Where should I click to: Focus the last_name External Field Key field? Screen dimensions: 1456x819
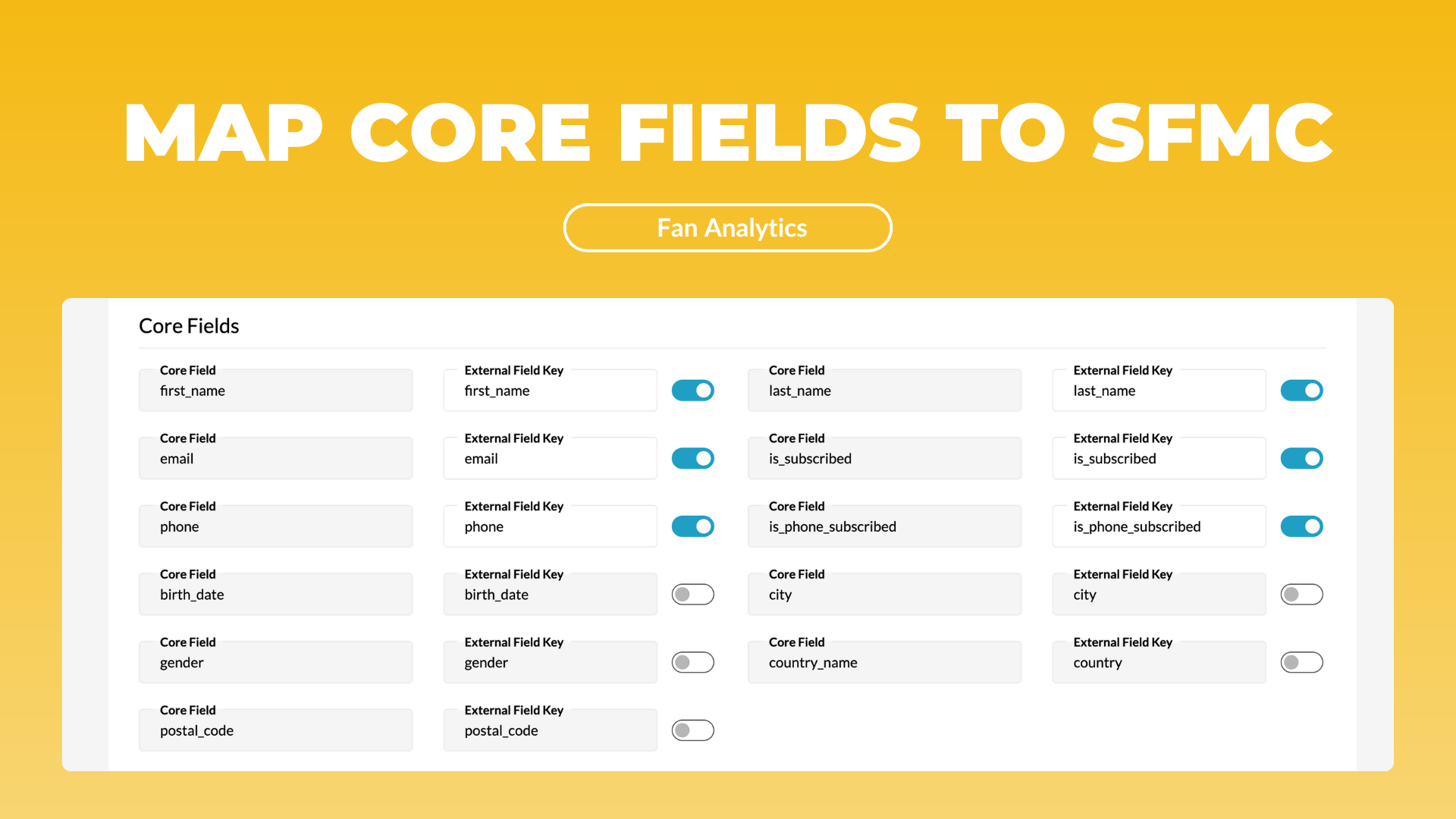pos(1159,391)
